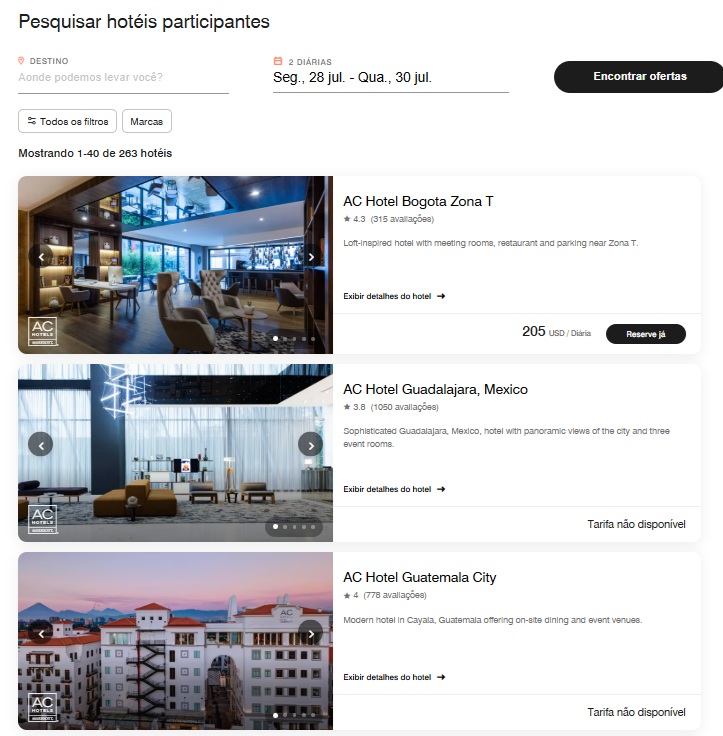Viewport: 723px width, 736px height.
Task: Open Exibir detalhes do hotel for Guadalajara
Action: (394, 489)
